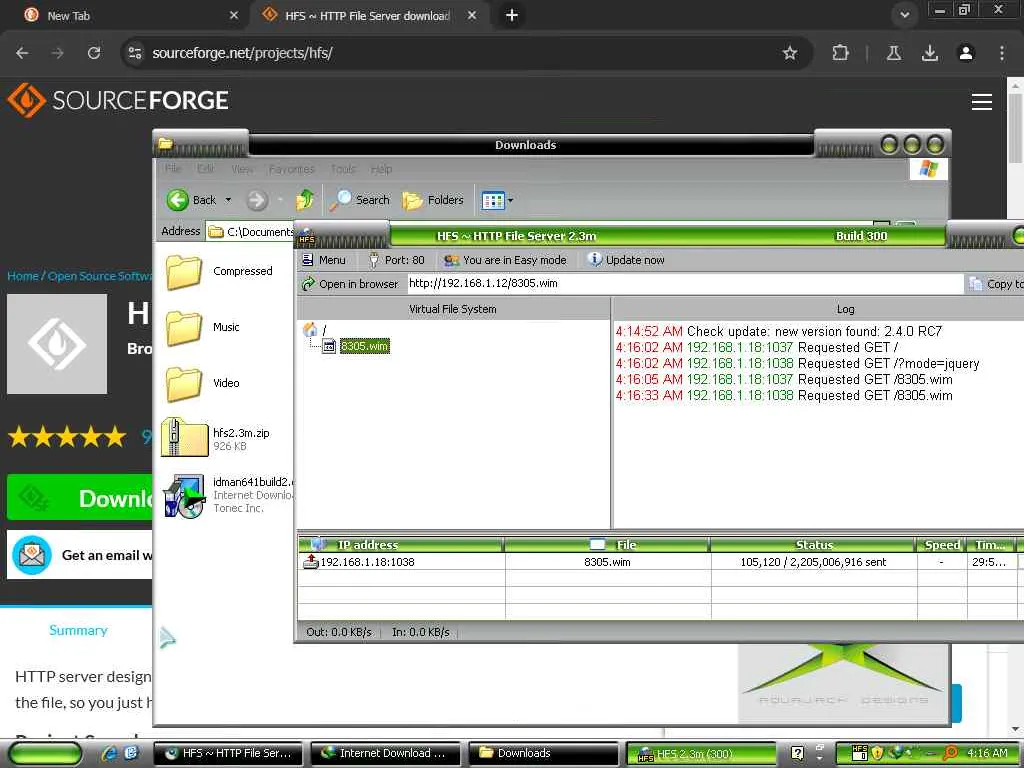Open the Edit menu in Downloads window
The height and width of the screenshot is (768, 1024).
click(206, 169)
